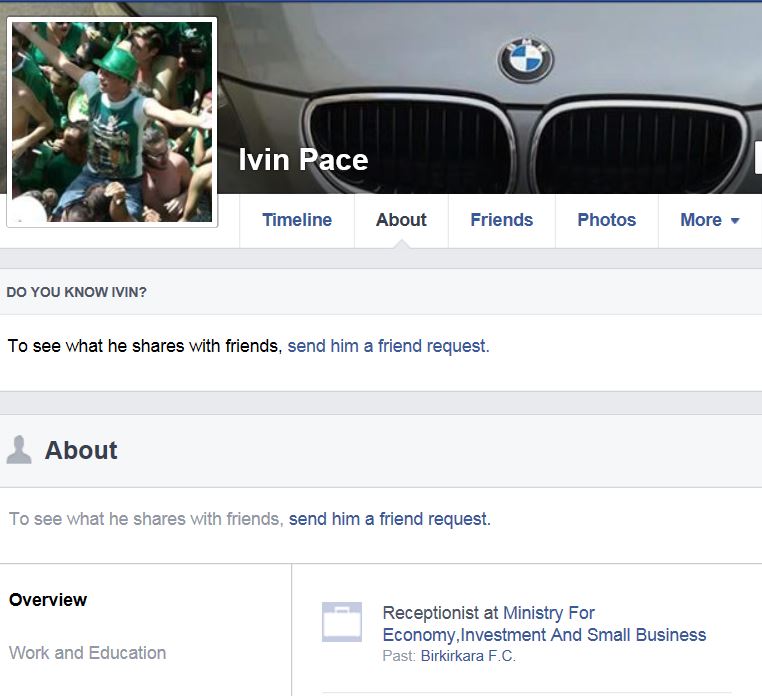Open the Birkirkara F.C. past employer link
This screenshot has width=762, height=696.
[468, 656]
